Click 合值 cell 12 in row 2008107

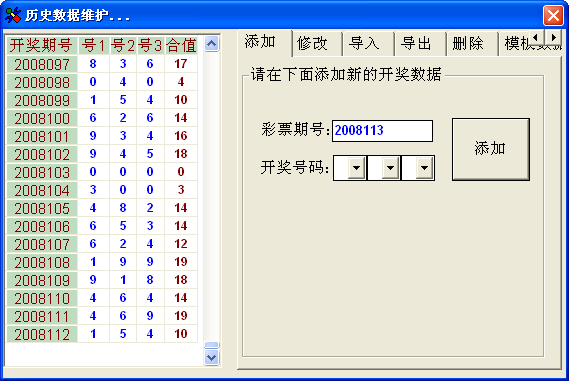(181, 244)
